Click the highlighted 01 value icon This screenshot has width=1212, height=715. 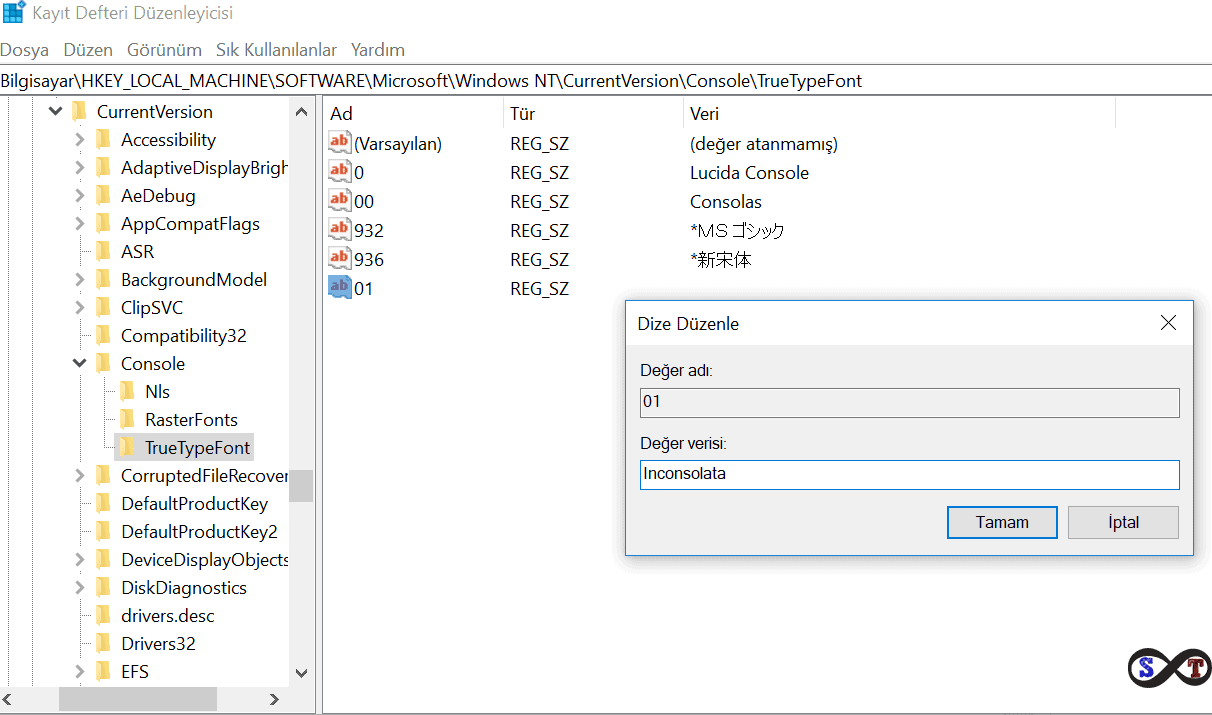pyautogui.click(x=340, y=288)
